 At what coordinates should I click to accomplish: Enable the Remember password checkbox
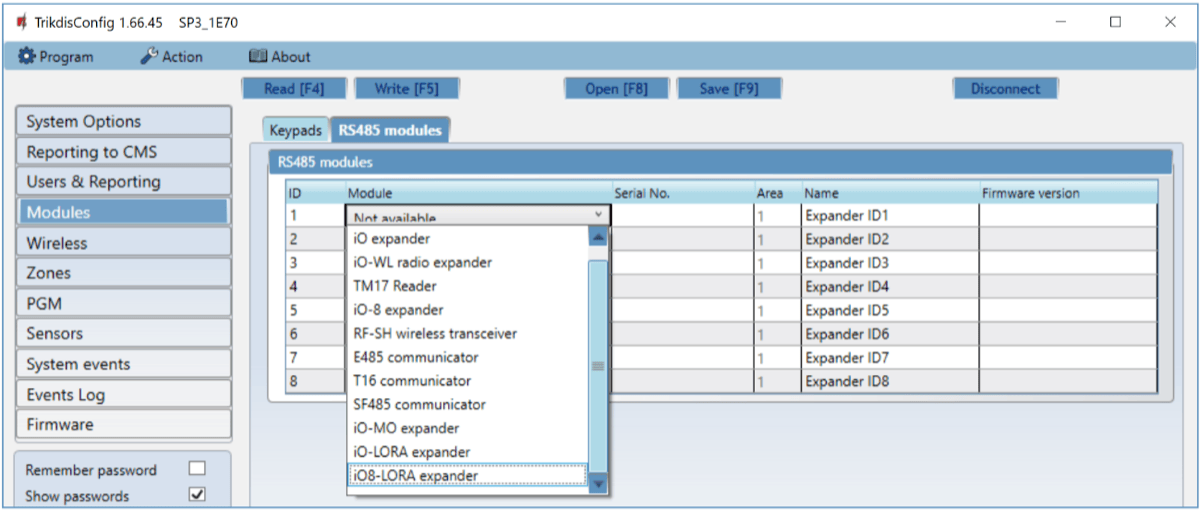tap(197, 469)
